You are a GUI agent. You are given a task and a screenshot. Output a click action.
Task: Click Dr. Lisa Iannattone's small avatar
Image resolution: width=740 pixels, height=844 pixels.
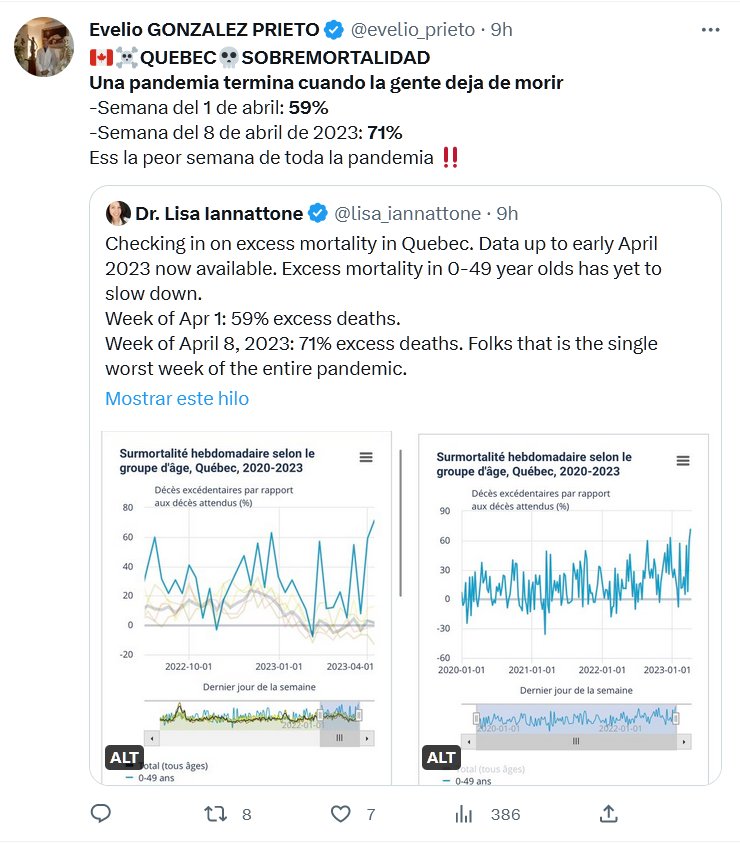coord(119,213)
